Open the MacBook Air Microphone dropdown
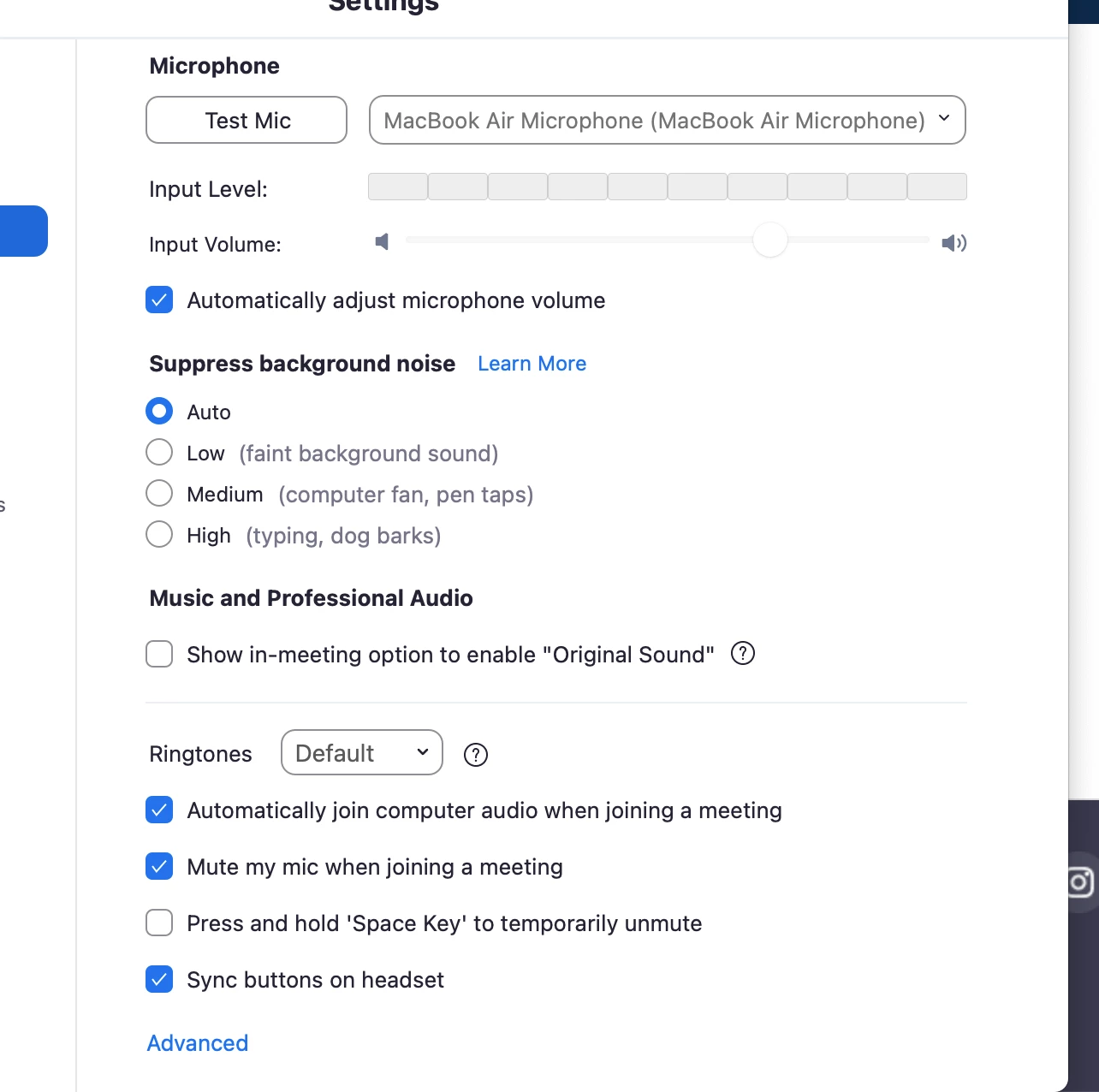 pos(667,120)
